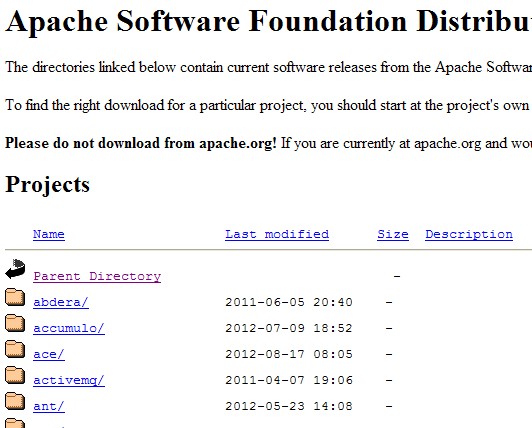Open the abdera/ directory link
The height and width of the screenshot is (428, 532).
point(61,302)
